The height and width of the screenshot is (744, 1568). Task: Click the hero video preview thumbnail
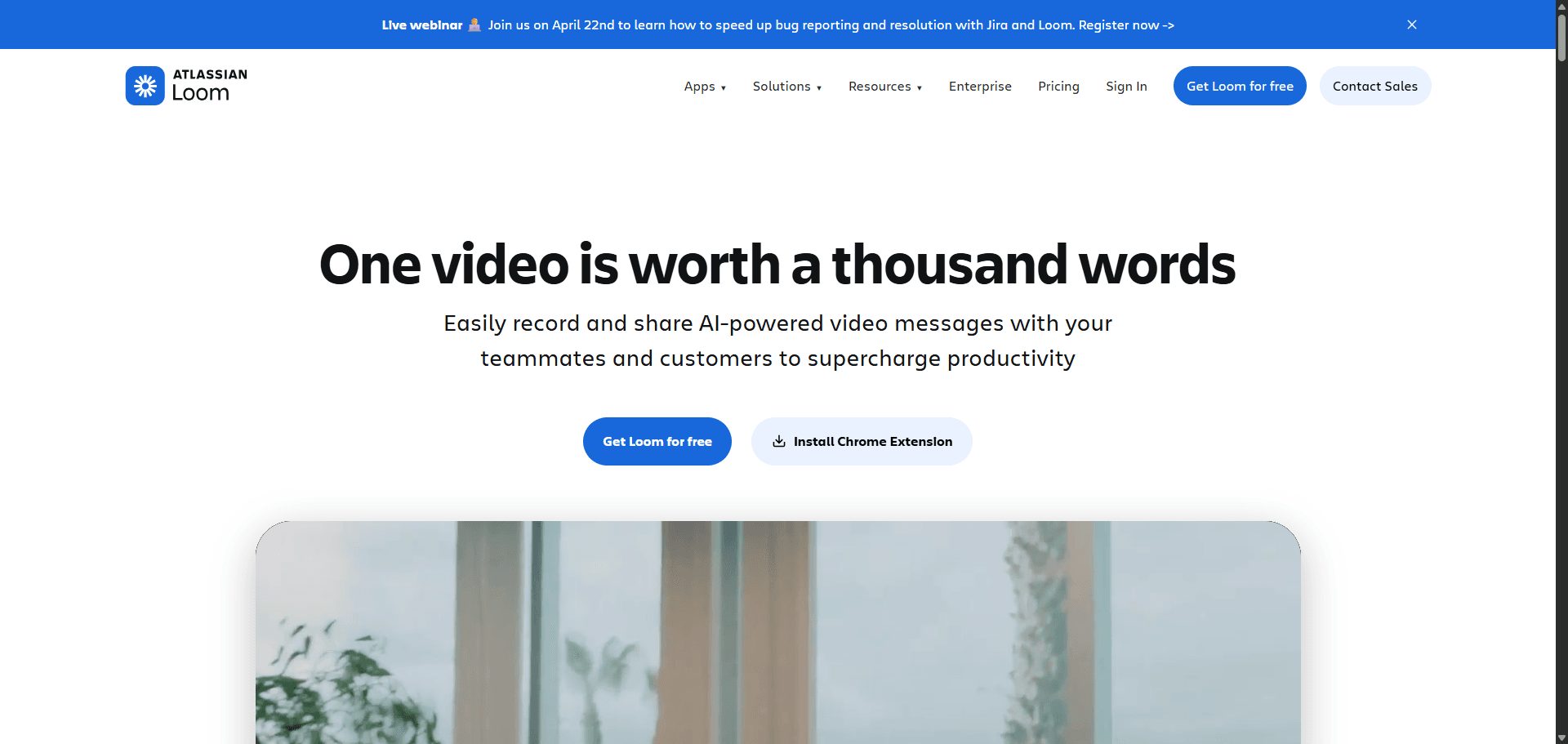point(777,633)
